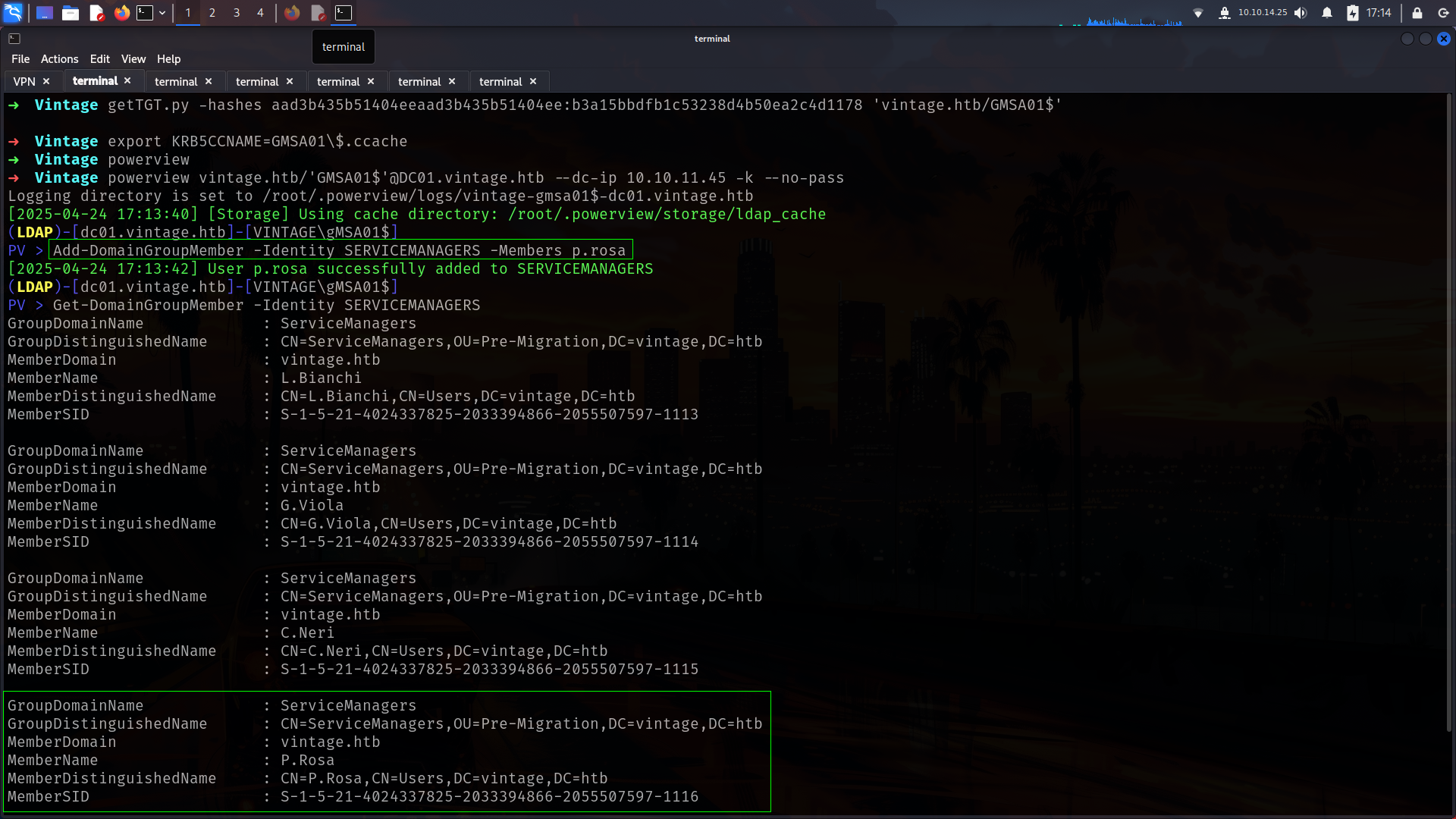The image size is (1456, 819).
Task: Click the battery charging indicator
Action: point(1353,12)
